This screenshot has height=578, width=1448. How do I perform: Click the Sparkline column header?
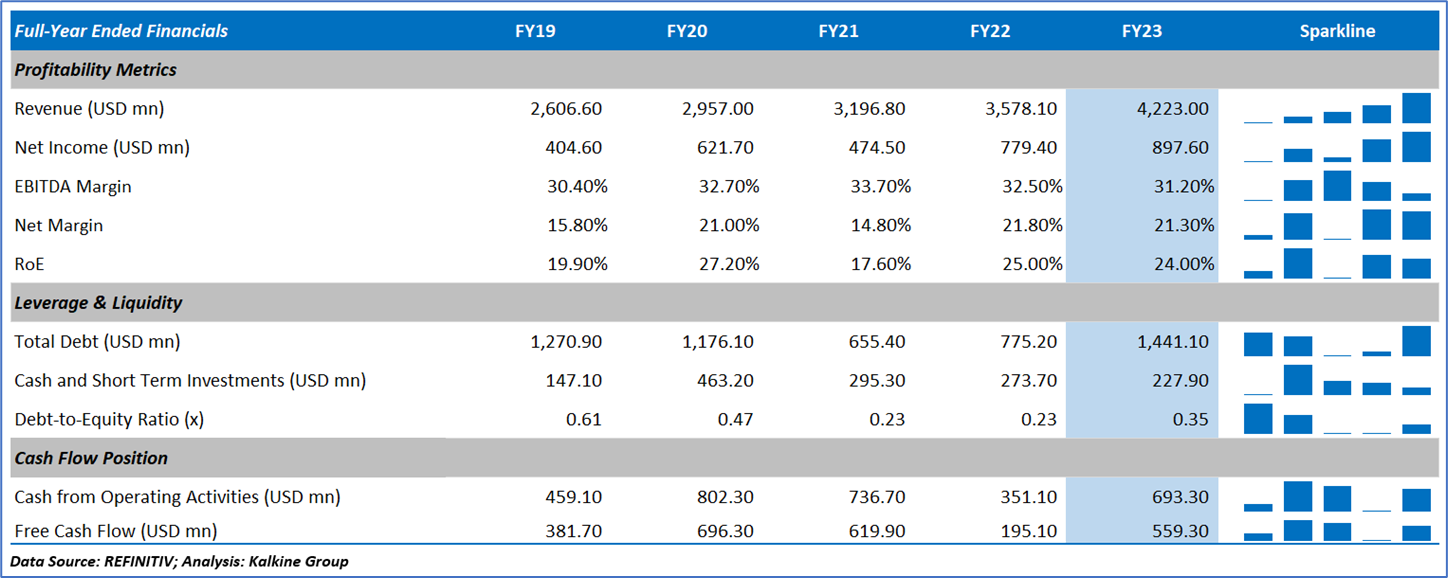pyautogui.click(x=1337, y=31)
